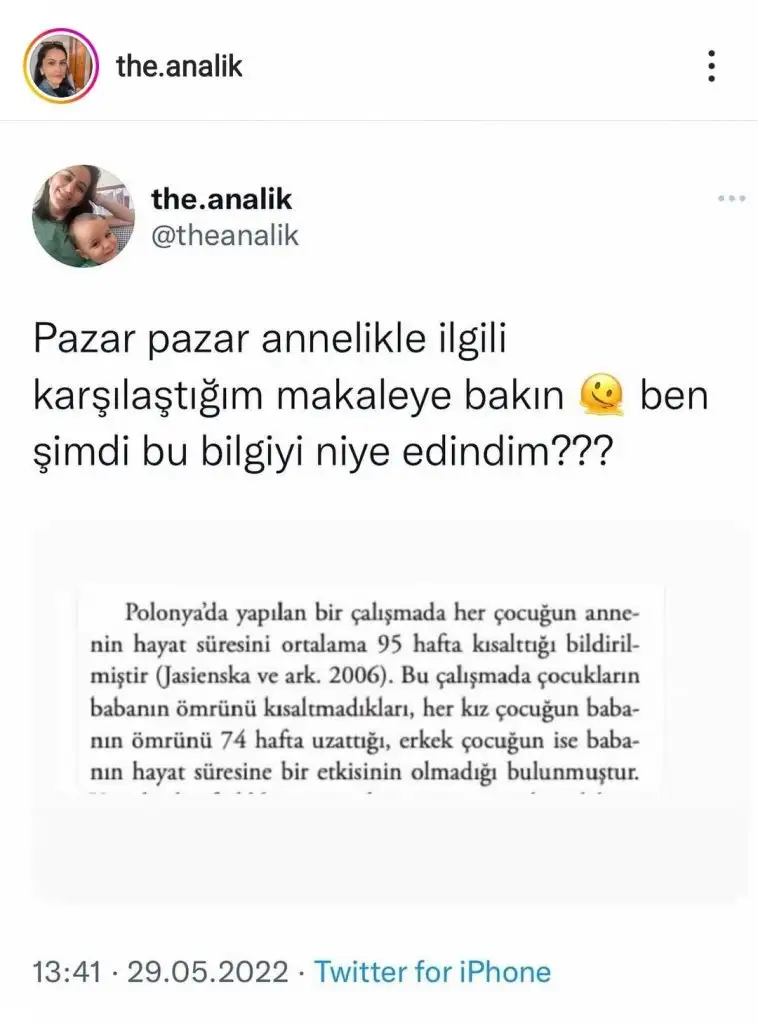Screen dimensions: 758x1024
Task: Click the word 'bulunmuştur' ending the excerpt
Action: 573,773
